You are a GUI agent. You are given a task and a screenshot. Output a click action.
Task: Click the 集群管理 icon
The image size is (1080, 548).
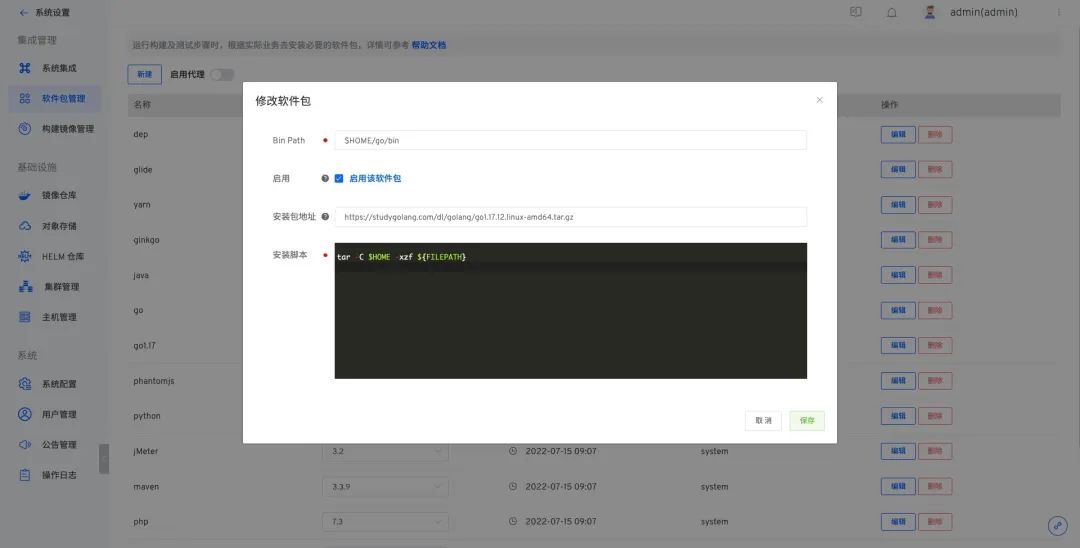[x=25, y=286]
